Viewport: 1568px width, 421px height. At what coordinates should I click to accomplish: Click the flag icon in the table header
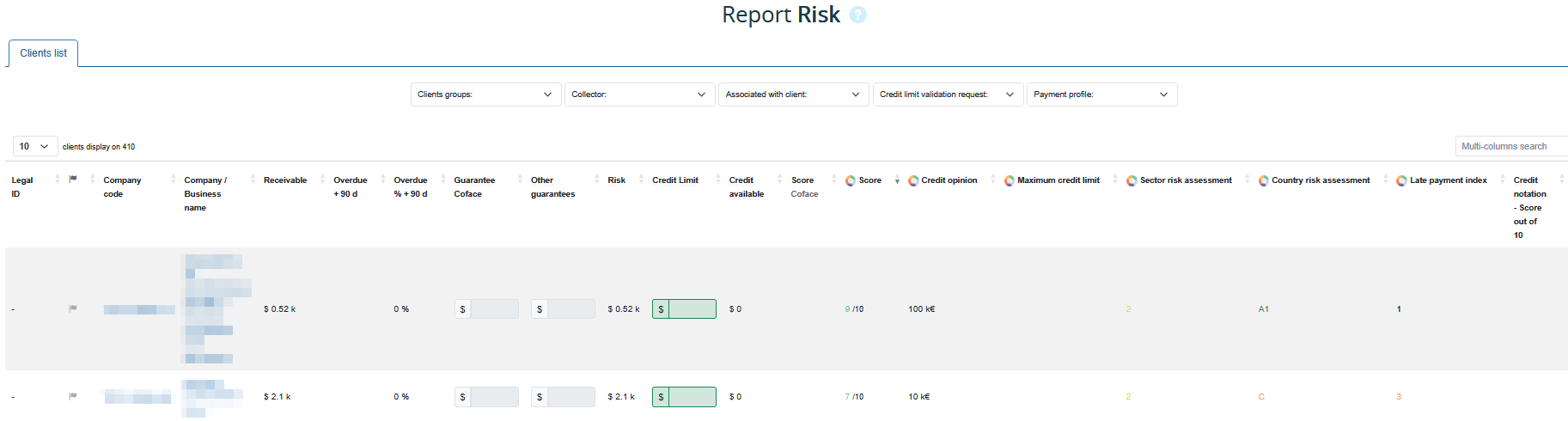(x=73, y=180)
